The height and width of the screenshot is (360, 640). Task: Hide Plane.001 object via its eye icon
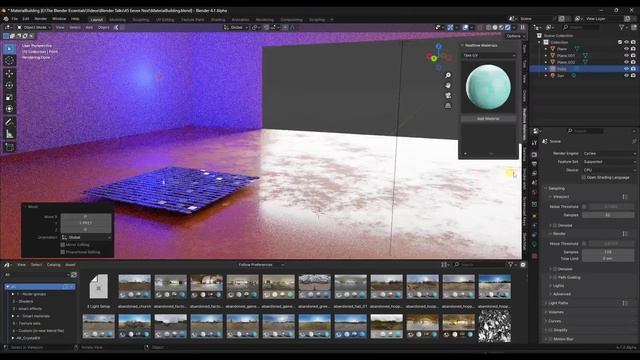tap(627, 56)
